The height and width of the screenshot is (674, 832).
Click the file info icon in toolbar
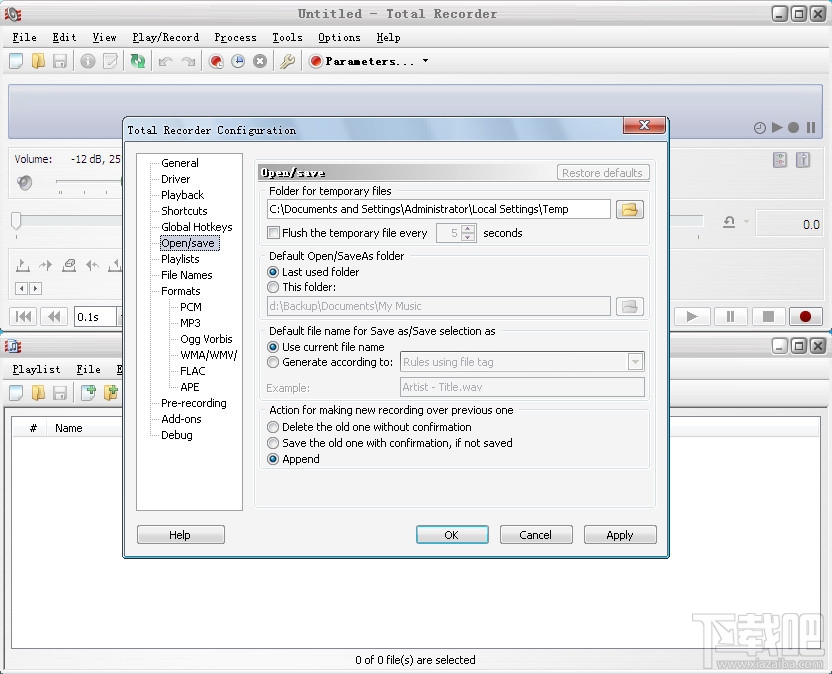pyautogui.click(x=88, y=62)
